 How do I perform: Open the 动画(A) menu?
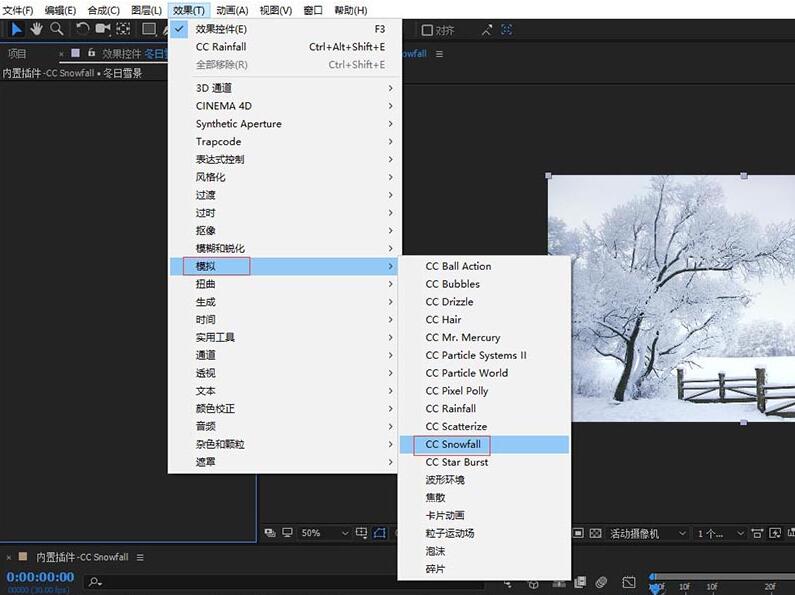click(x=232, y=10)
